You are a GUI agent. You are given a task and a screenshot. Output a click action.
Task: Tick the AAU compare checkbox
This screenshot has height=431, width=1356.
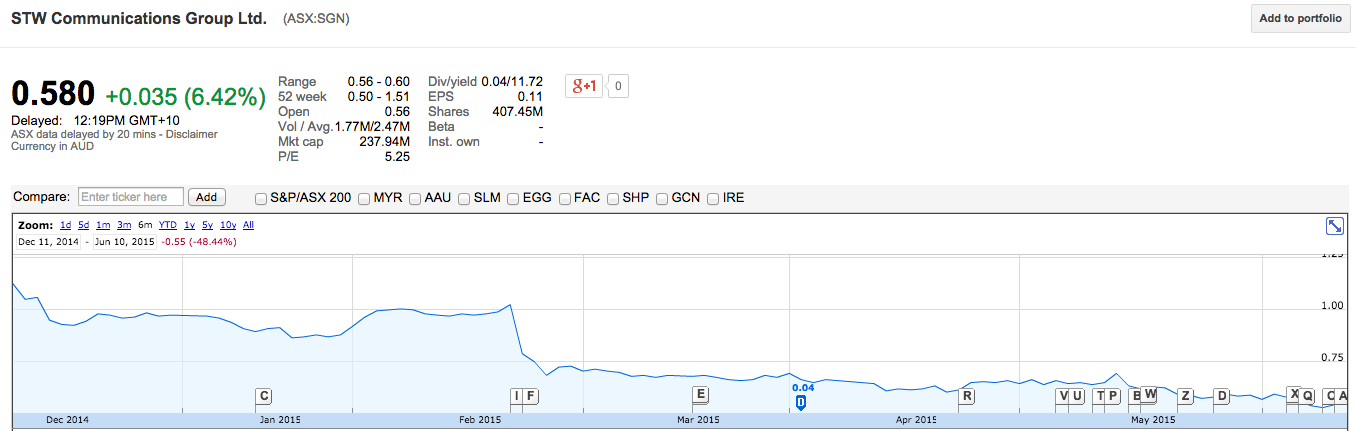coord(415,198)
